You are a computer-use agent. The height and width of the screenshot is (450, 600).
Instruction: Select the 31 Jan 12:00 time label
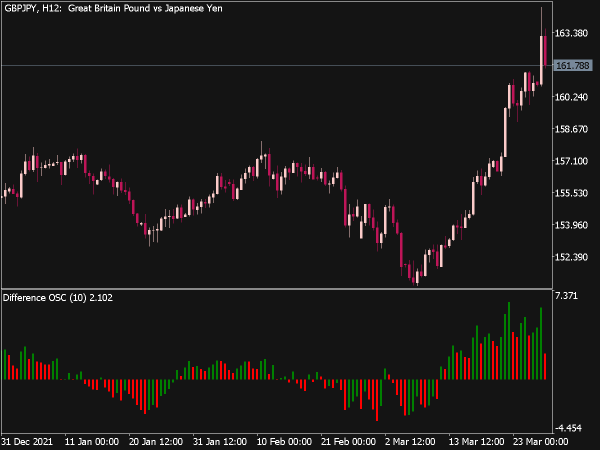pyautogui.click(x=220, y=442)
